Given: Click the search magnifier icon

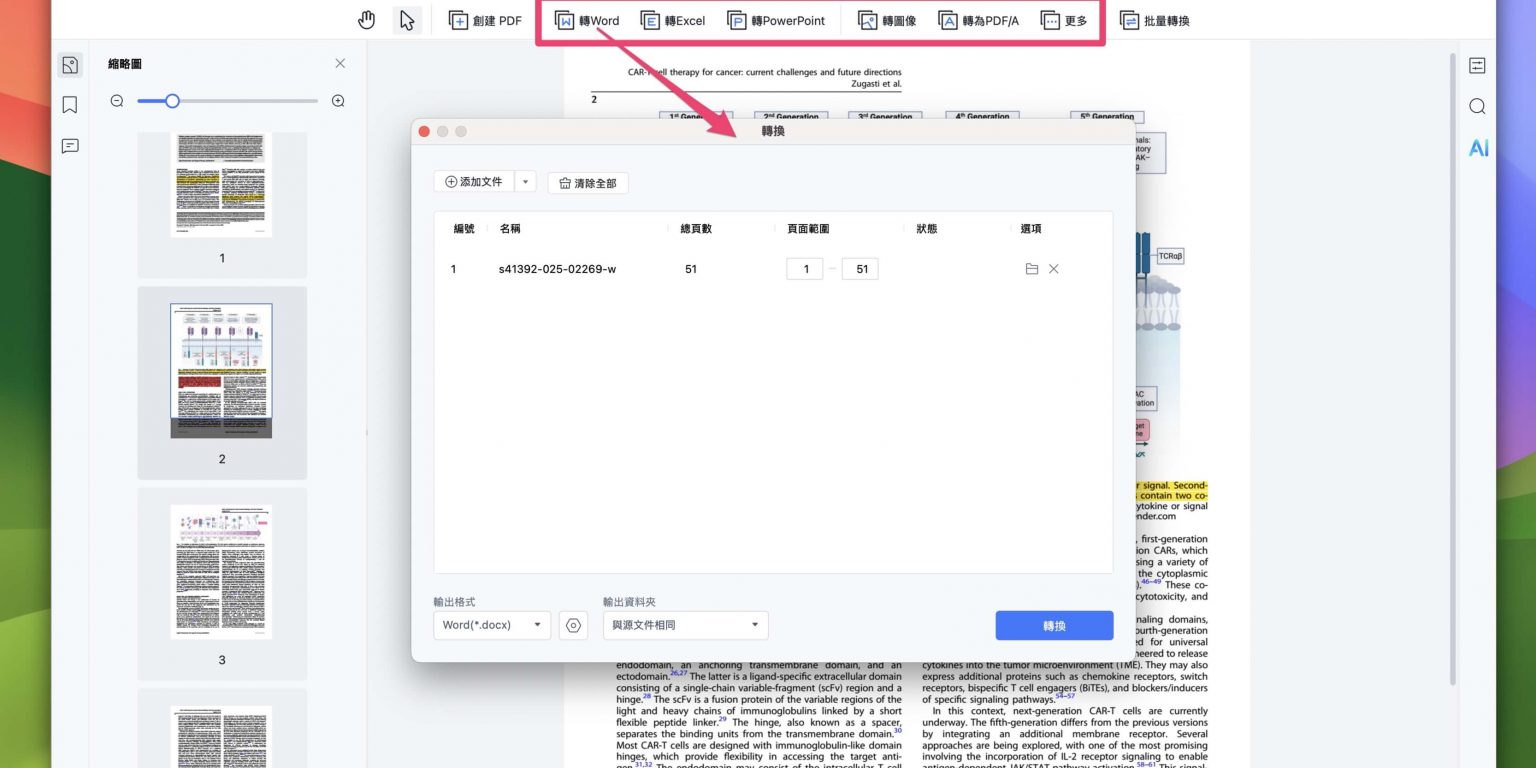Looking at the screenshot, I should point(1477,107).
